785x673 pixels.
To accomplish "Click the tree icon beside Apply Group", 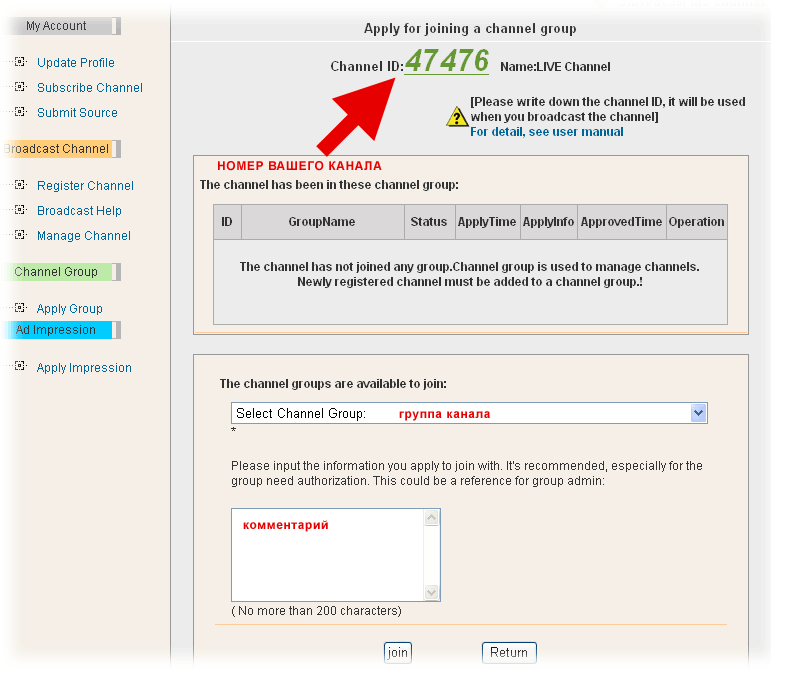I will coord(20,308).
